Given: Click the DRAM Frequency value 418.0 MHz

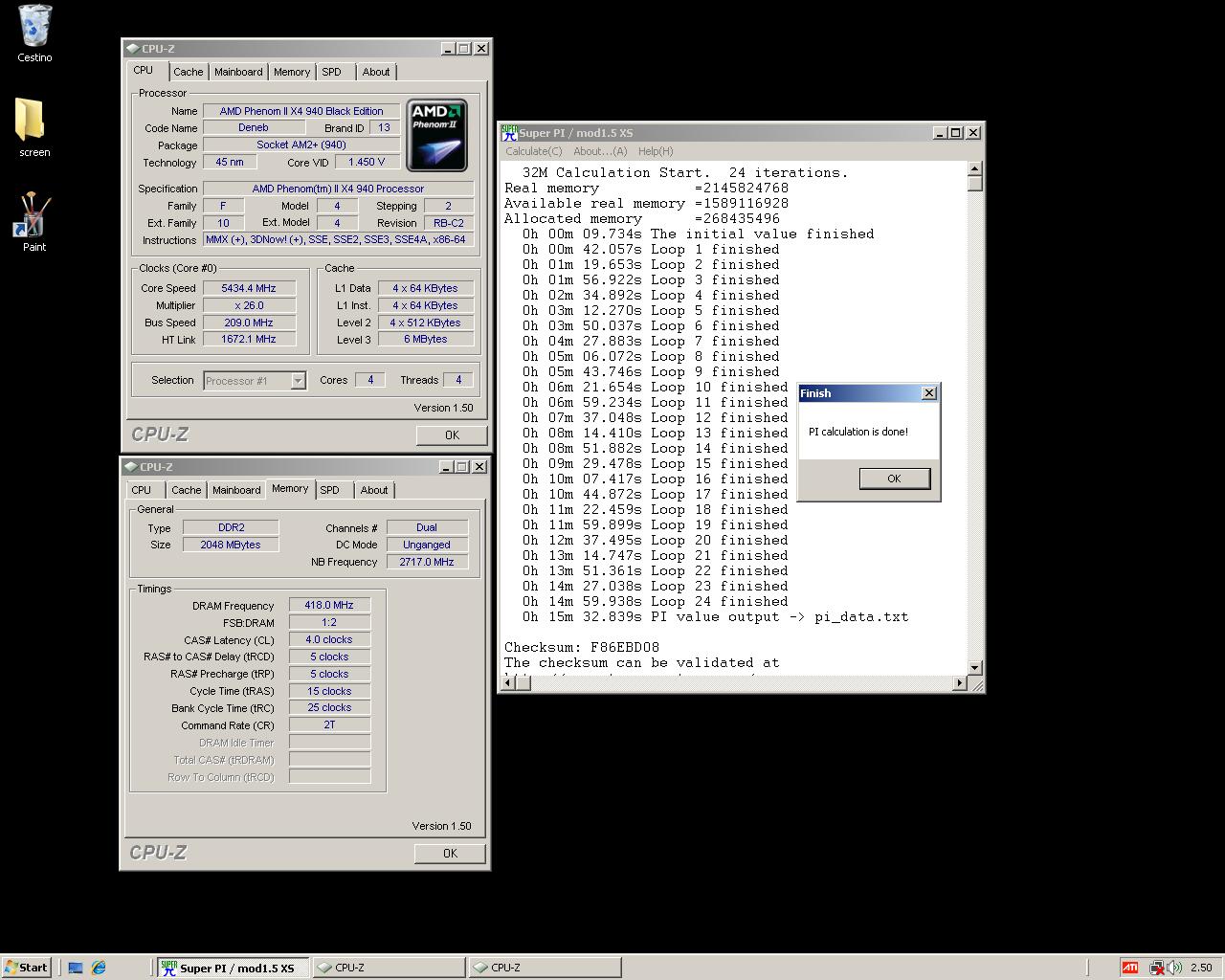Looking at the screenshot, I should point(329,605).
